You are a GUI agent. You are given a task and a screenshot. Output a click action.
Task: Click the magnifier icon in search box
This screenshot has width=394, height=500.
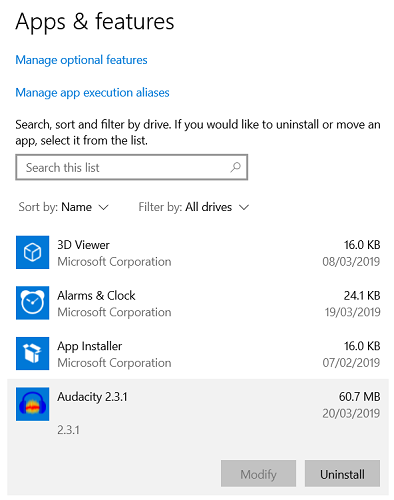coord(235,167)
